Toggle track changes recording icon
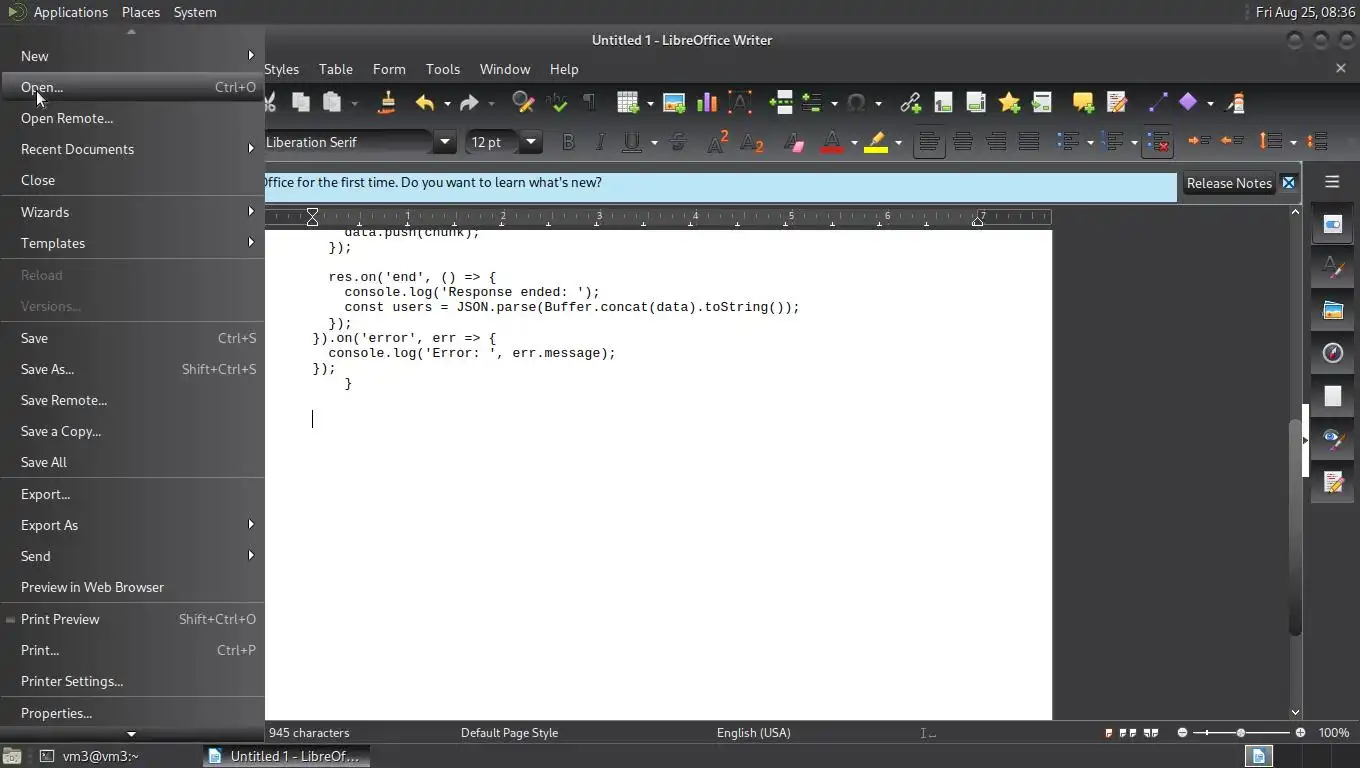The width and height of the screenshot is (1360, 768). pos(1117,102)
